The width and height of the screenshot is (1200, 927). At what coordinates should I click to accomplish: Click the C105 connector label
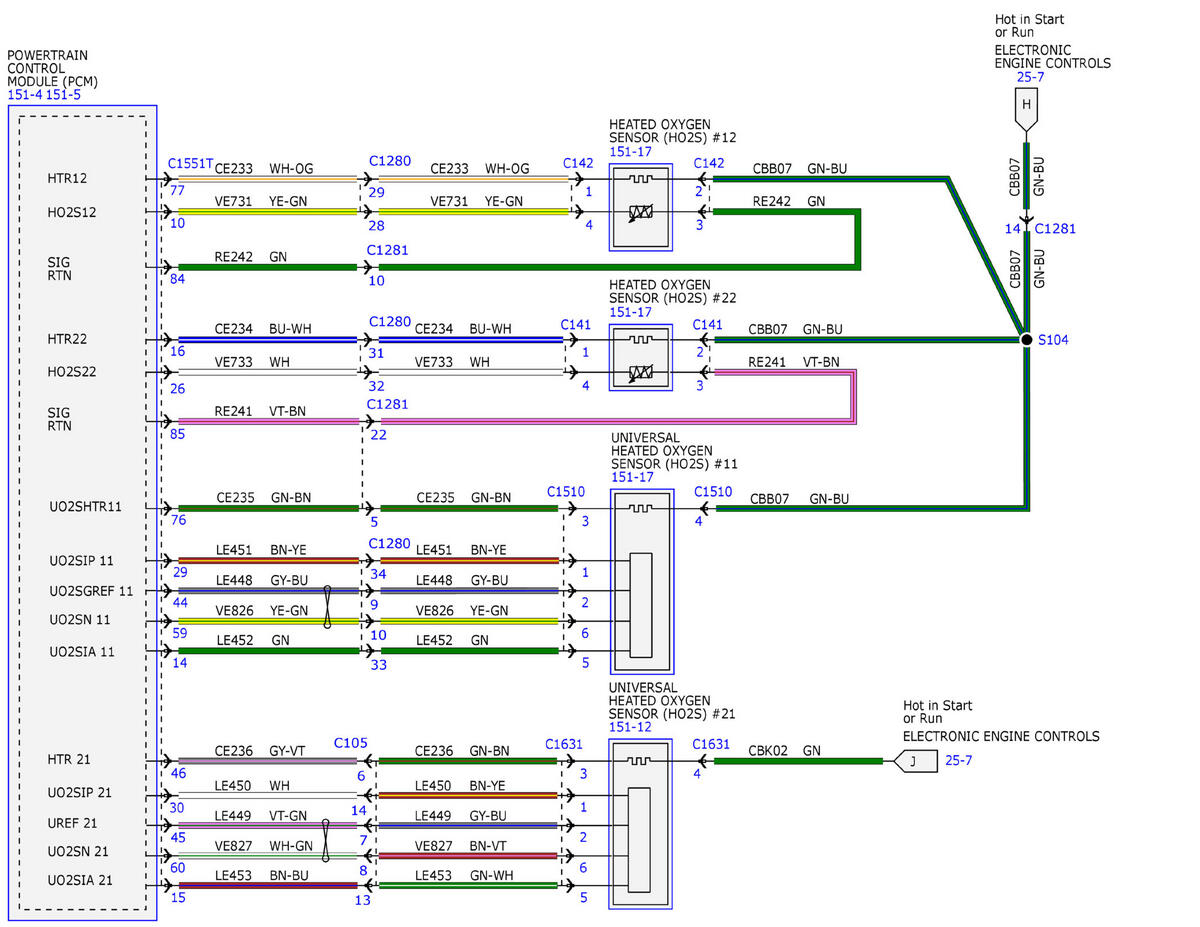tap(351, 743)
